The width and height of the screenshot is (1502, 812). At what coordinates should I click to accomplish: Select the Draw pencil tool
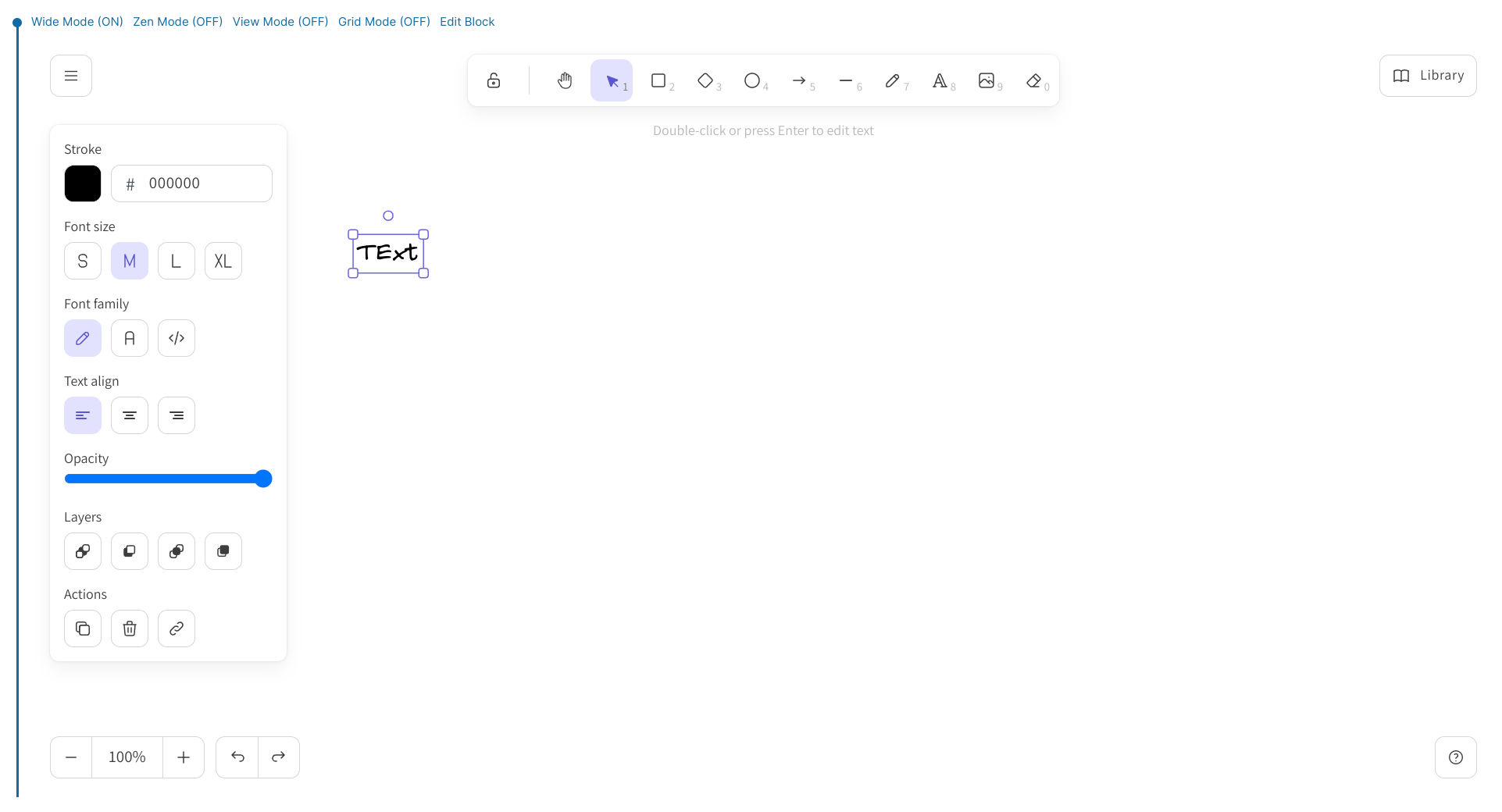click(893, 80)
